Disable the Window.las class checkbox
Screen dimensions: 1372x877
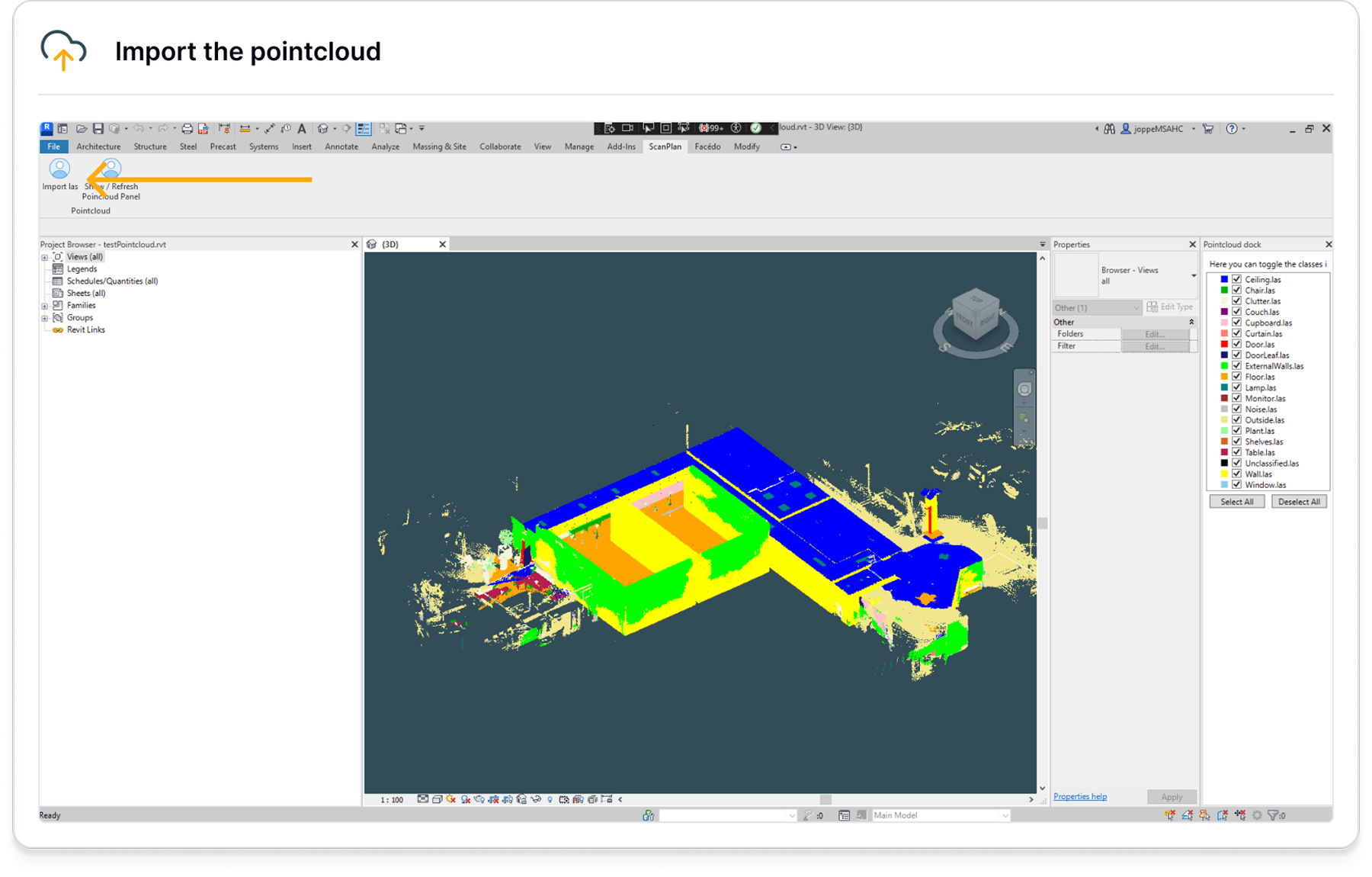point(1236,484)
